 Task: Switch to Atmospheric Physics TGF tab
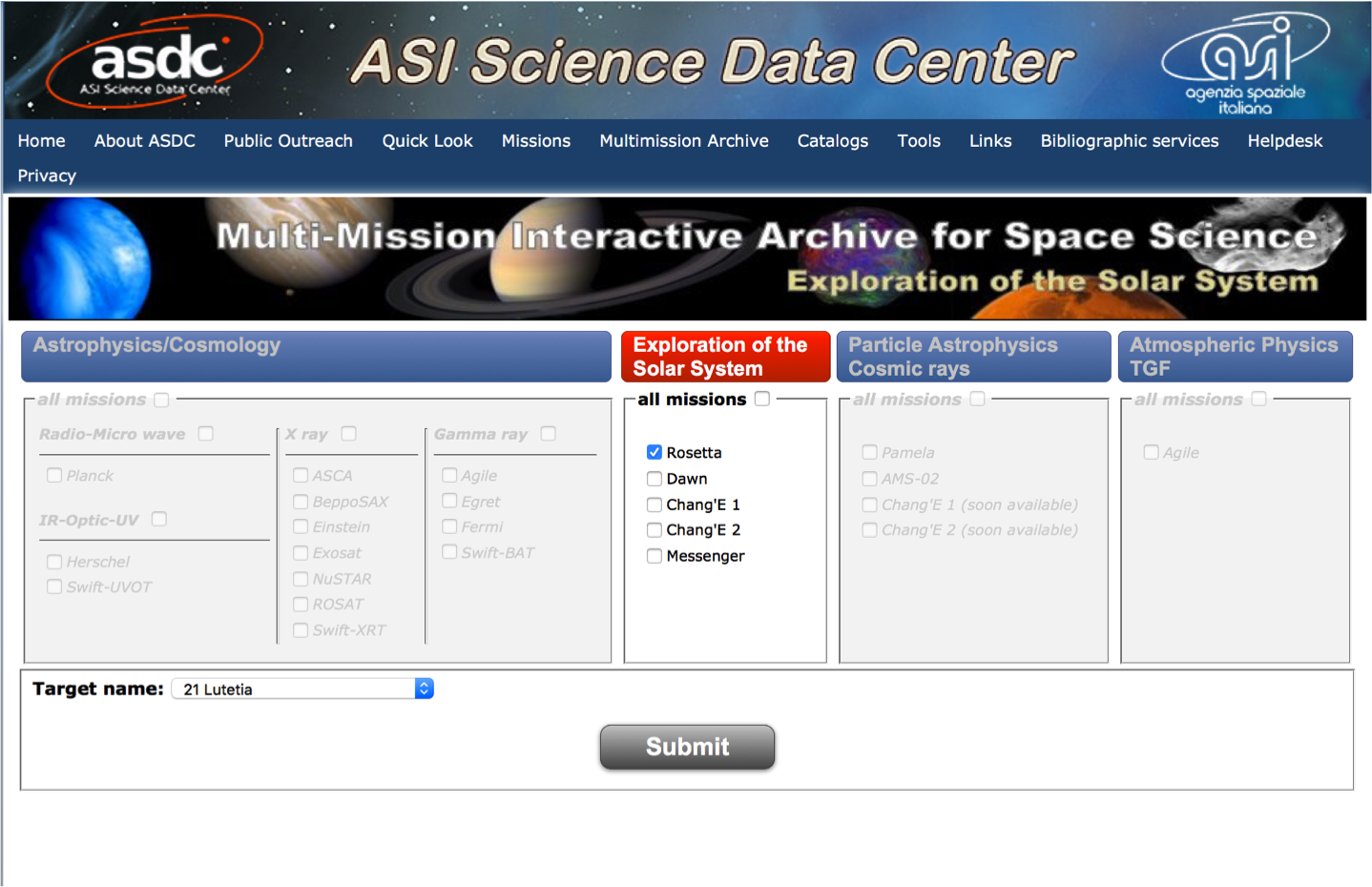pos(1235,357)
